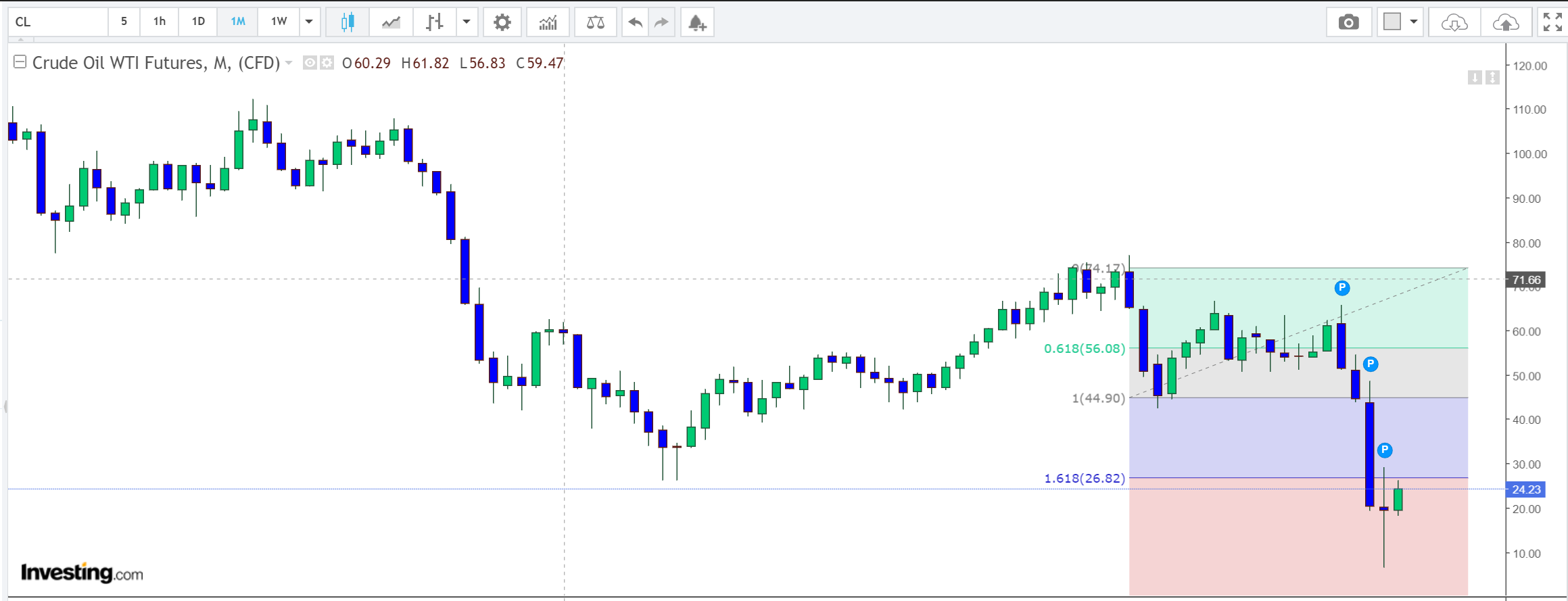Undo the last chart action
Image resolution: width=1568 pixels, height=601 pixels.
click(x=635, y=22)
